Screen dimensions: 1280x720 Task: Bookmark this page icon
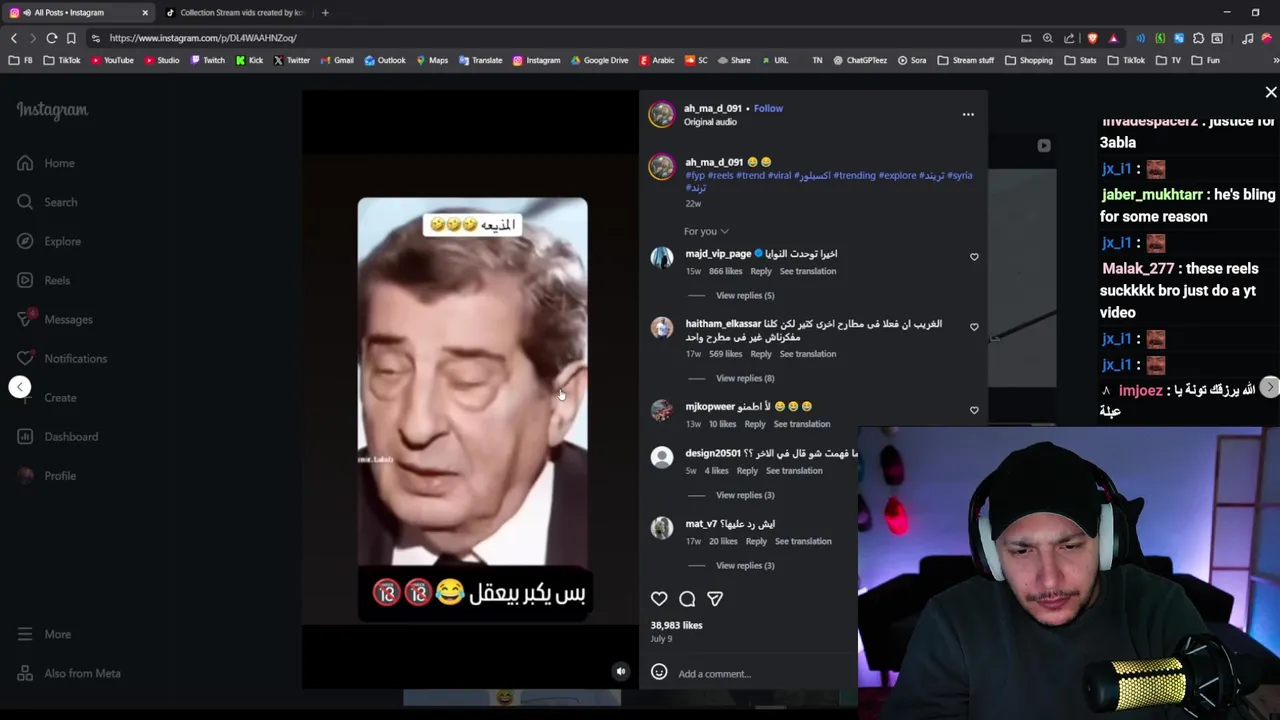(71, 38)
